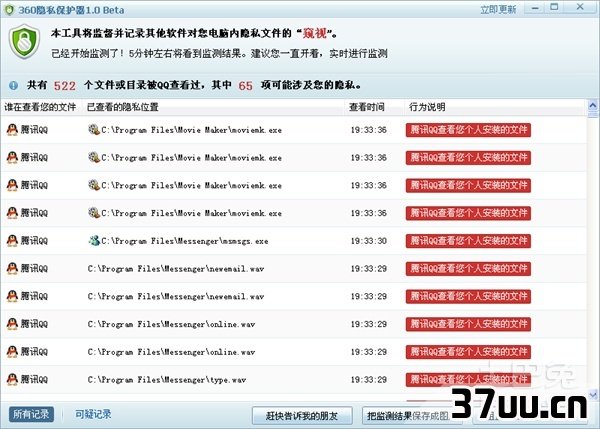Click the QQ penguin icon in type.wav row
Viewport: 600px width, 429px height.
click(x=12, y=379)
